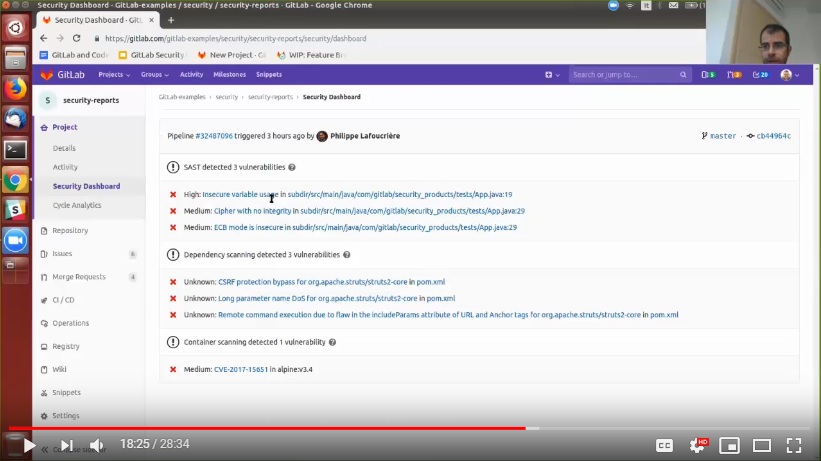Image resolution: width=821 pixels, height=461 pixels.
Task: Open the security-reports project avatar
Action: pos(48,100)
